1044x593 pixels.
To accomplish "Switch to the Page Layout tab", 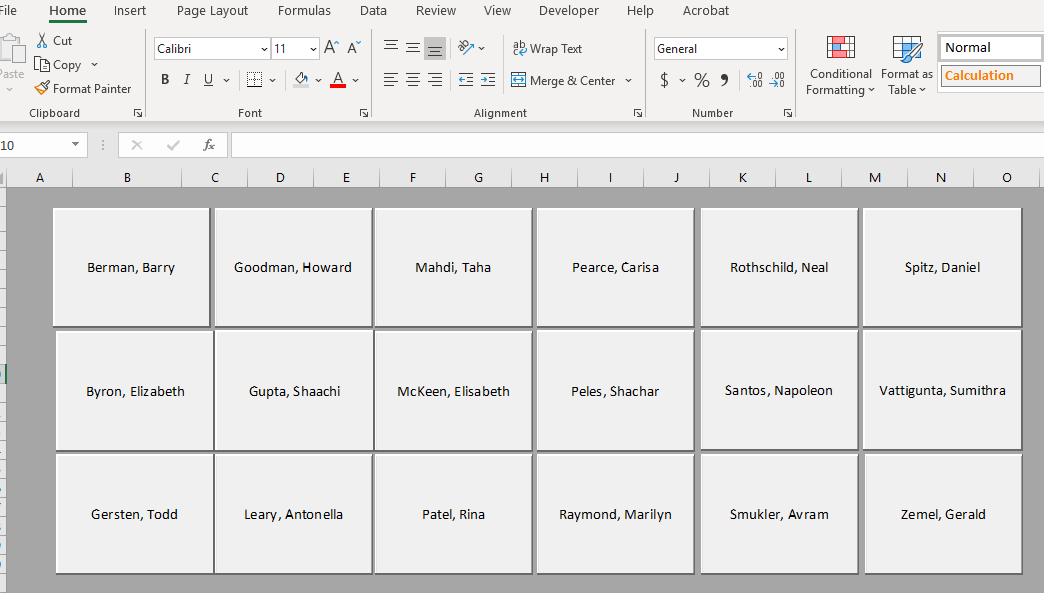I will [212, 11].
